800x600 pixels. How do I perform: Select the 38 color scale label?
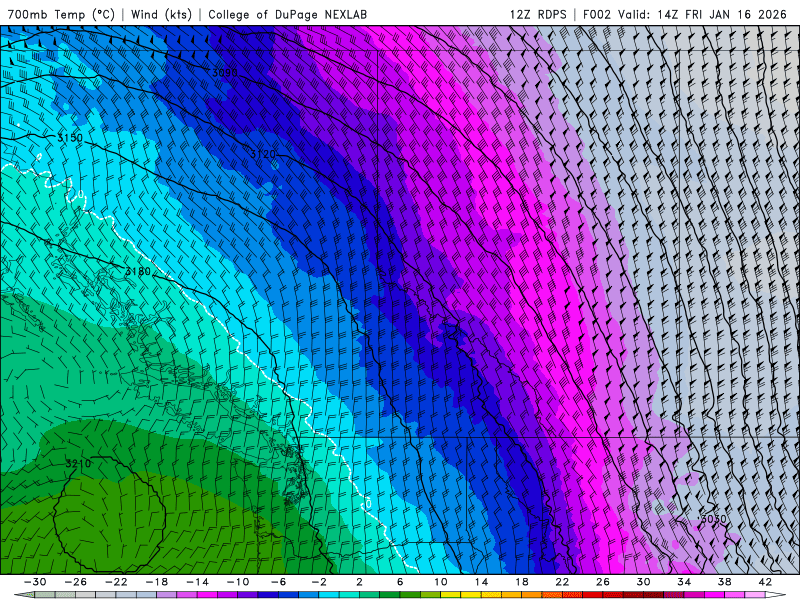(x=724, y=582)
